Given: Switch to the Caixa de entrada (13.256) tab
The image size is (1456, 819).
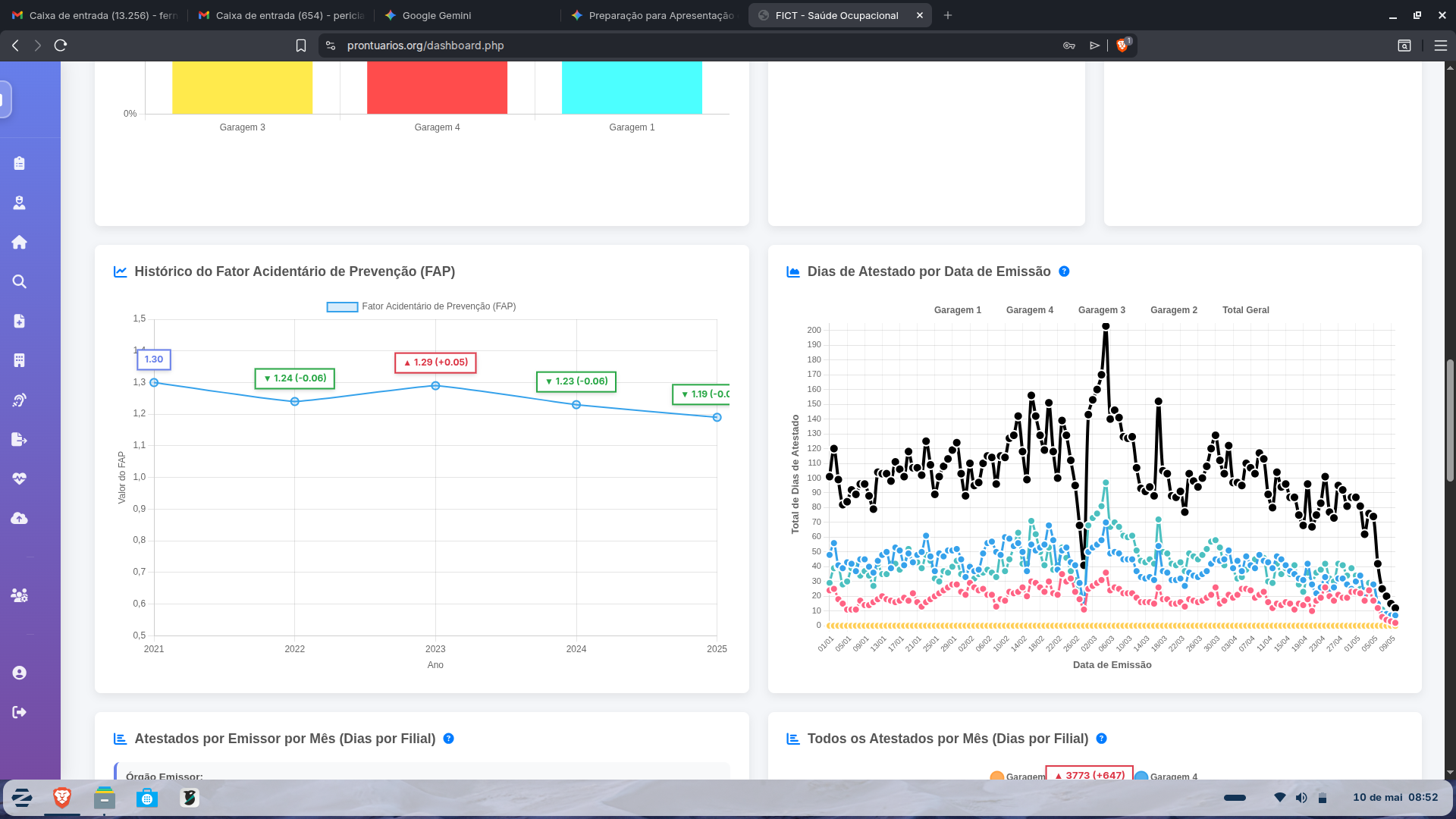Looking at the screenshot, I should click(95, 15).
